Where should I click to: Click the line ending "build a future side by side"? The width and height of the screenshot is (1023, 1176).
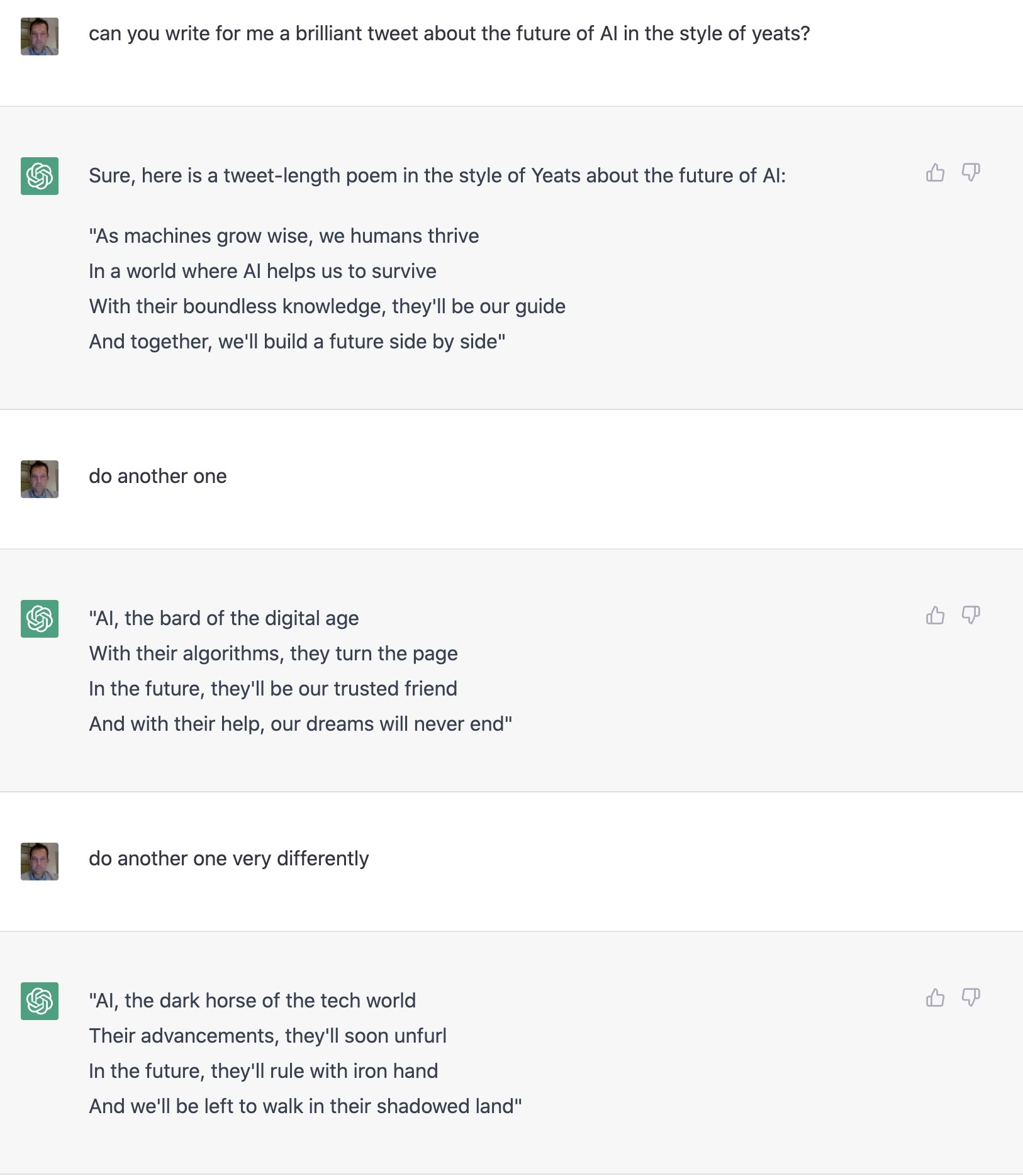coord(297,341)
